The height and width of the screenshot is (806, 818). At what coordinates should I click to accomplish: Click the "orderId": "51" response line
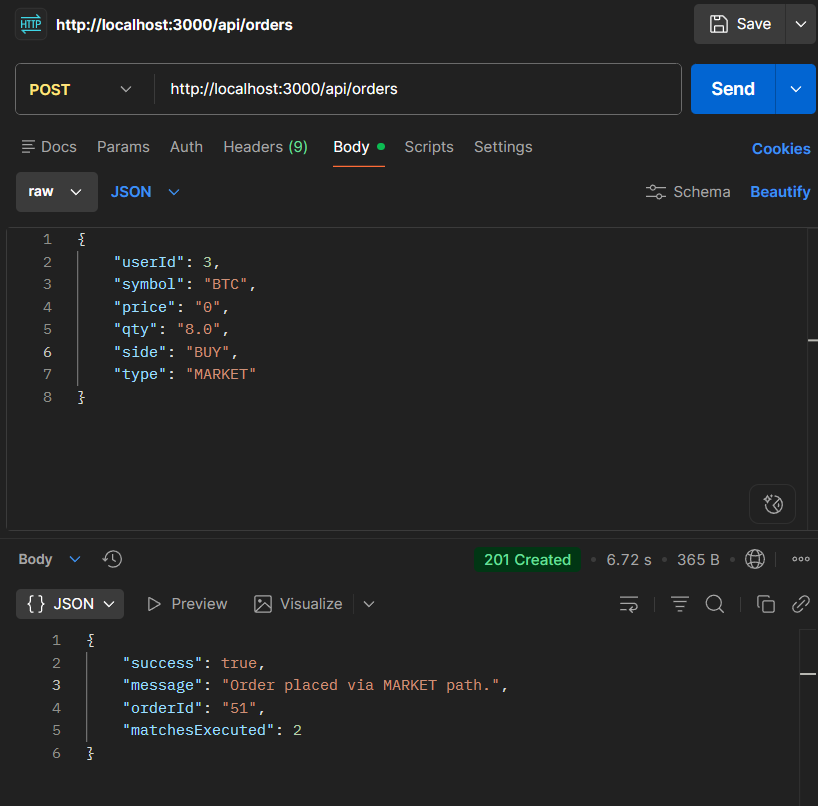point(194,708)
